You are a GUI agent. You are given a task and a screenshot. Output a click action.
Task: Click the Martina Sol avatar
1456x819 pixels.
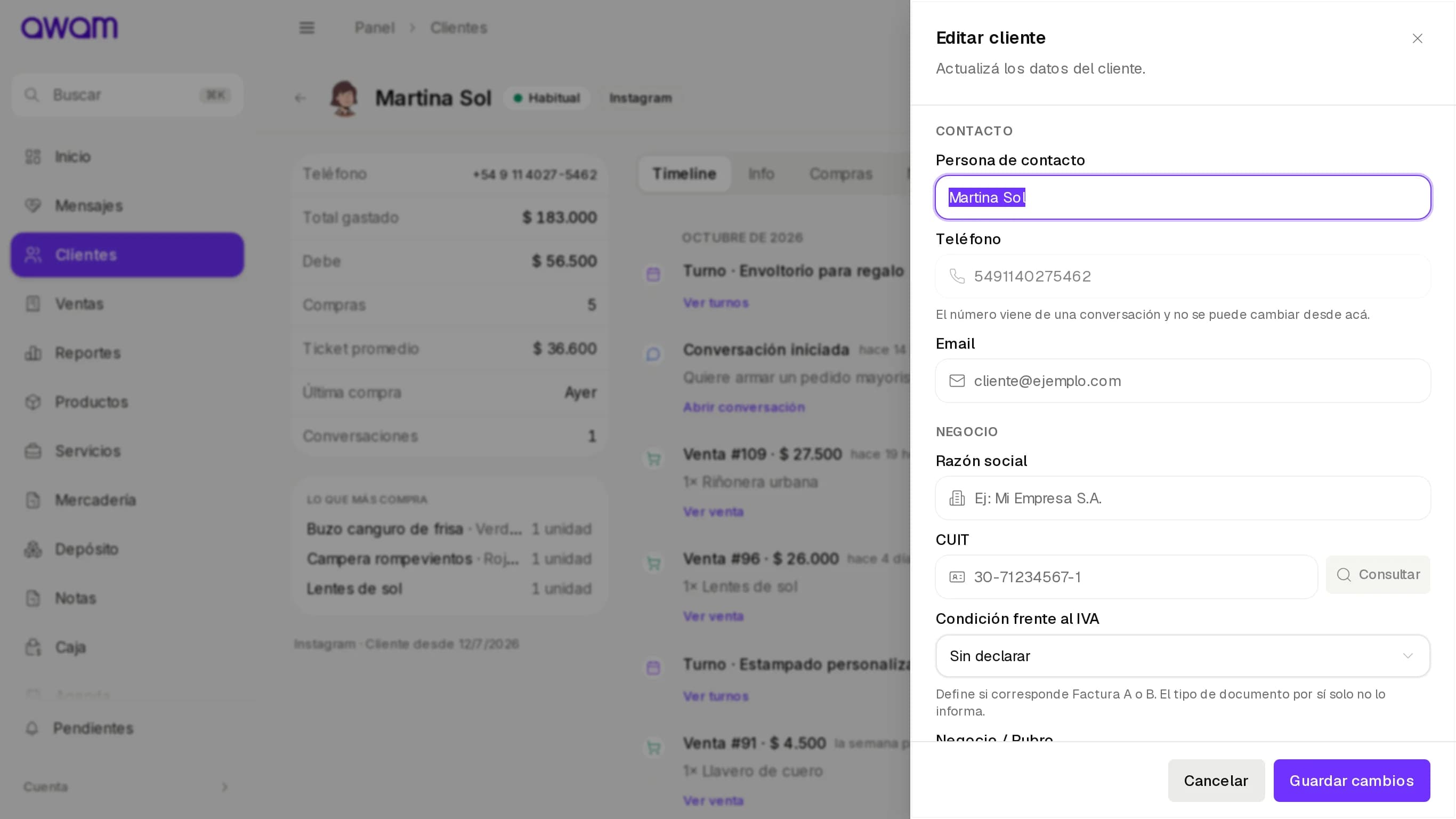point(344,98)
